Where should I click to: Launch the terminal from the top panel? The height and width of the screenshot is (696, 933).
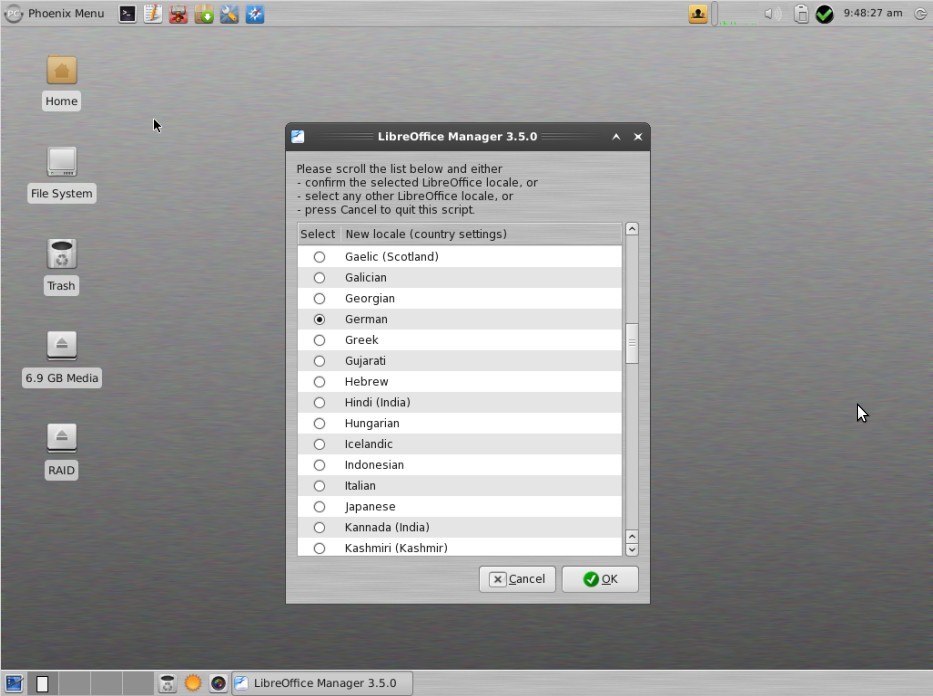pyautogui.click(x=127, y=14)
